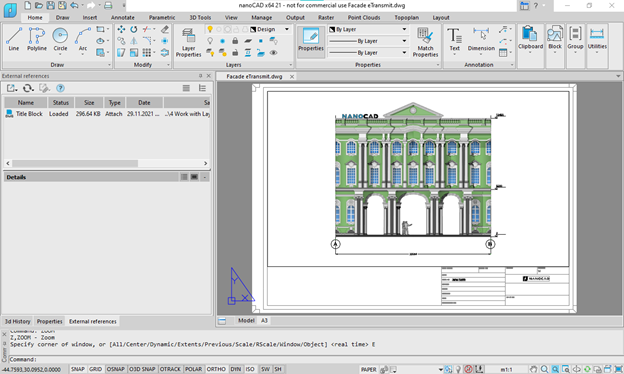Select the Line drawing tool
The height and width of the screenshot is (374, 624).
click(14, 39)
